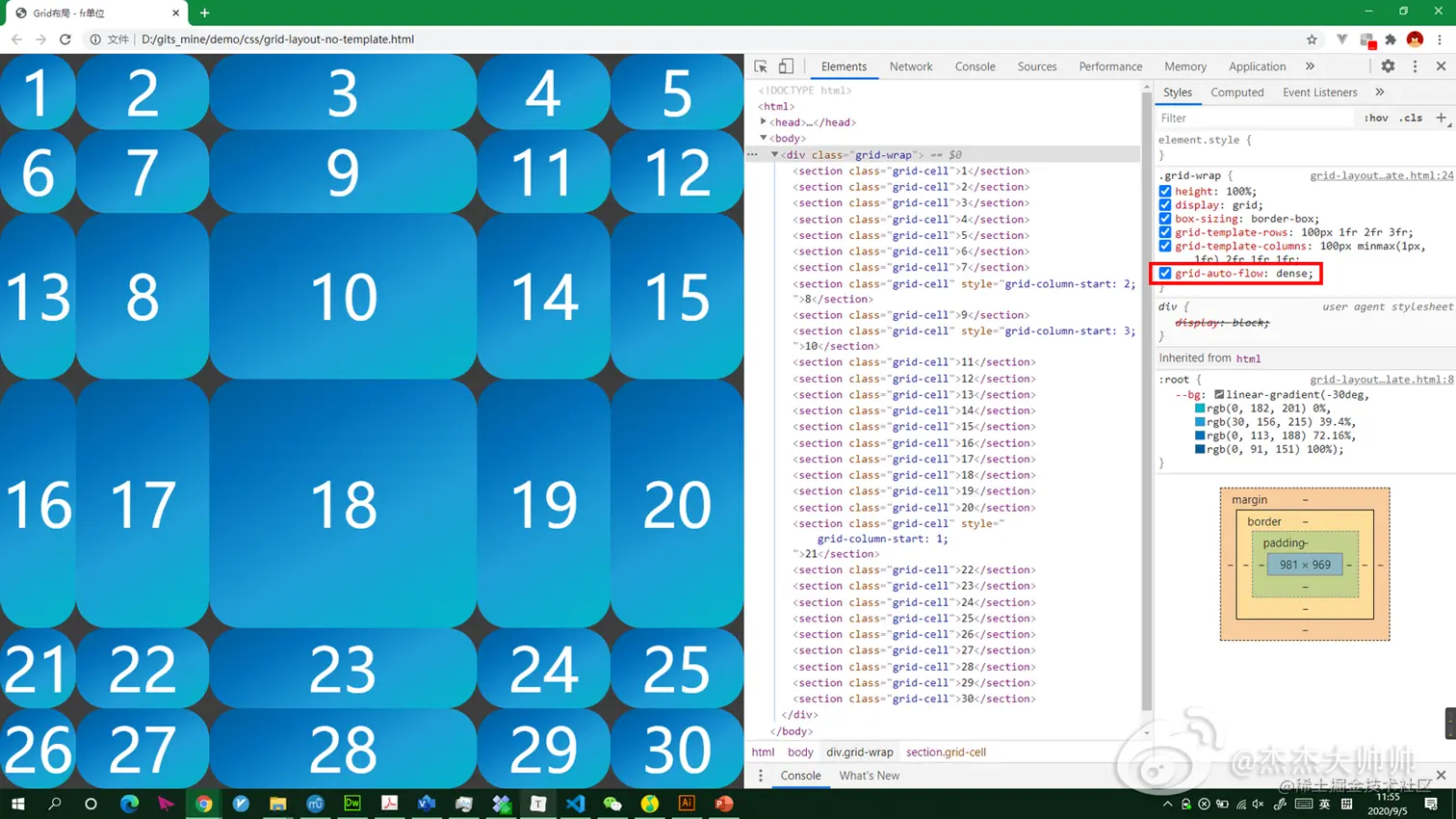Uncheck the display: grid property
The width and height of the screenshot is (1456, 819).
(1165, 204)
